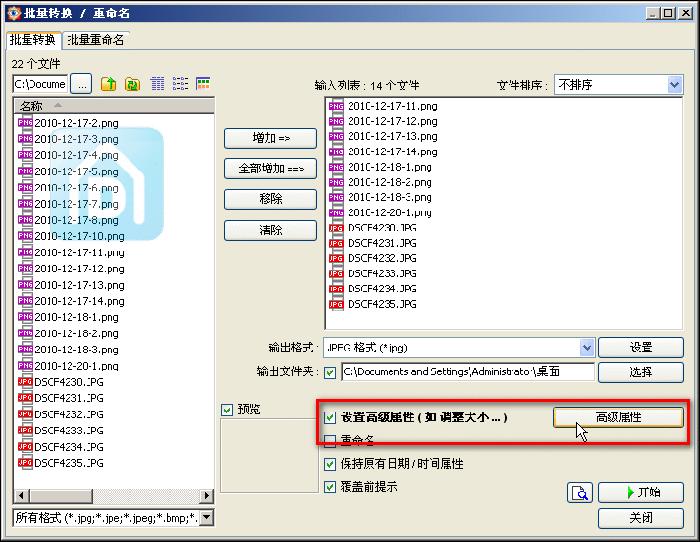Screen dimensions: 700x542
Task: Toggle the 预览 preview checkbox
Action: pos(227,409)
